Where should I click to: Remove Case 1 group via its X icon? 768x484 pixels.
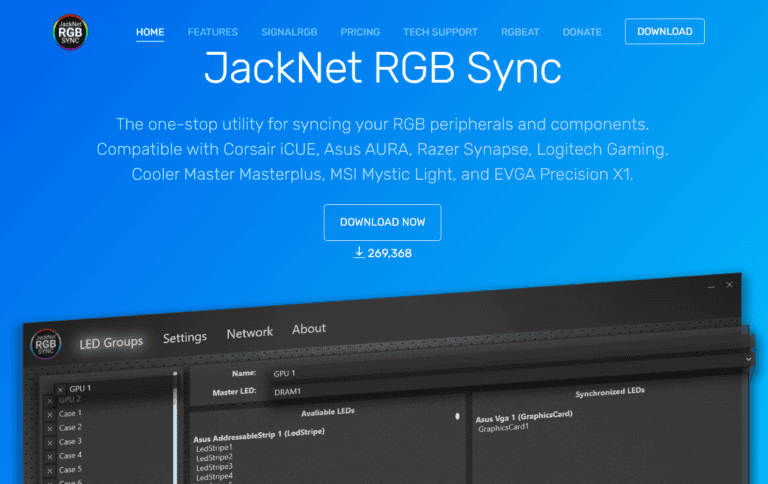point(49,415)
